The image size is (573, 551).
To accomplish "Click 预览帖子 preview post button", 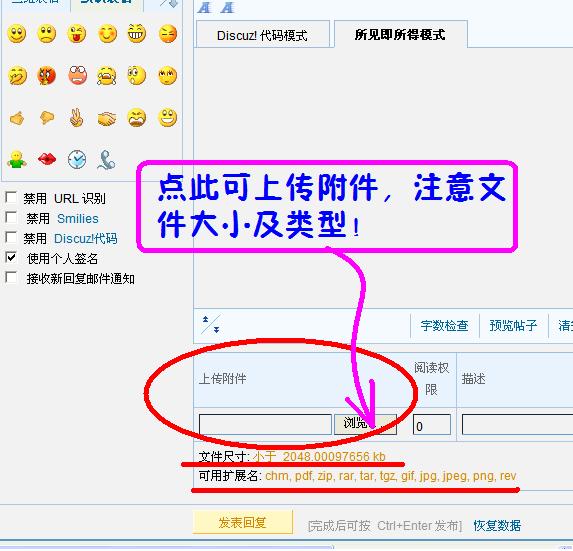I will 513,325.
